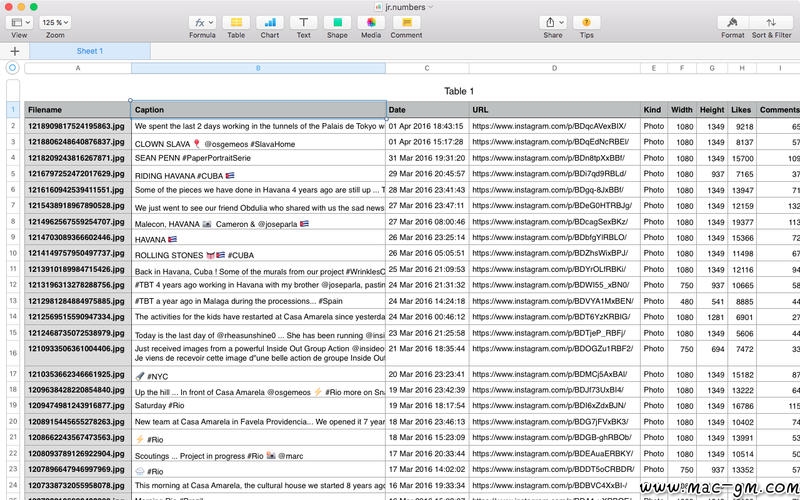Click URL ending BDMCj5AxBAl/
This screenshot has width=800, height=500.
click(x=555, y=374)
